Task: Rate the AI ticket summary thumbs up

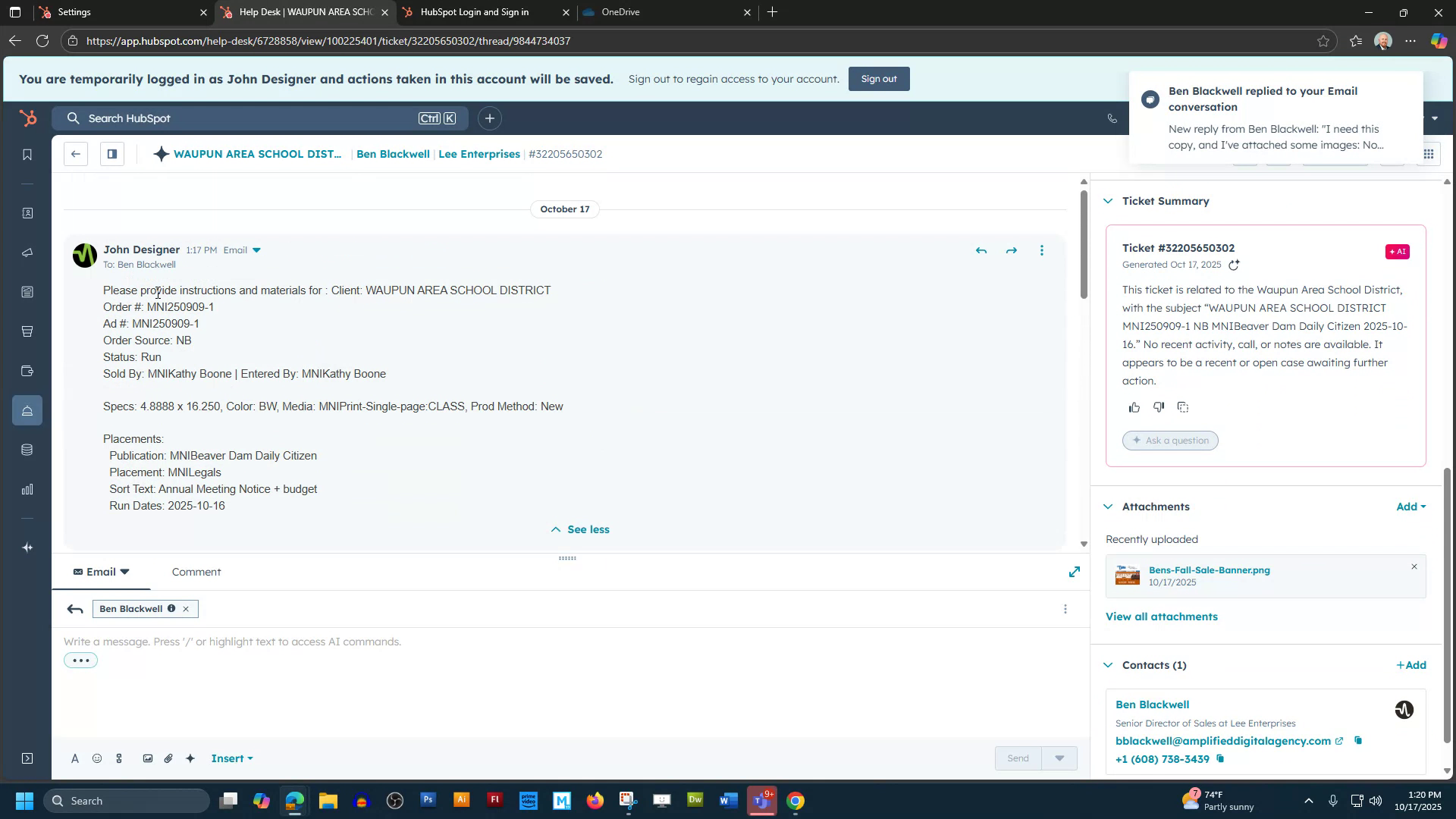Action: pyautogui.click(x=1134, y=407)
